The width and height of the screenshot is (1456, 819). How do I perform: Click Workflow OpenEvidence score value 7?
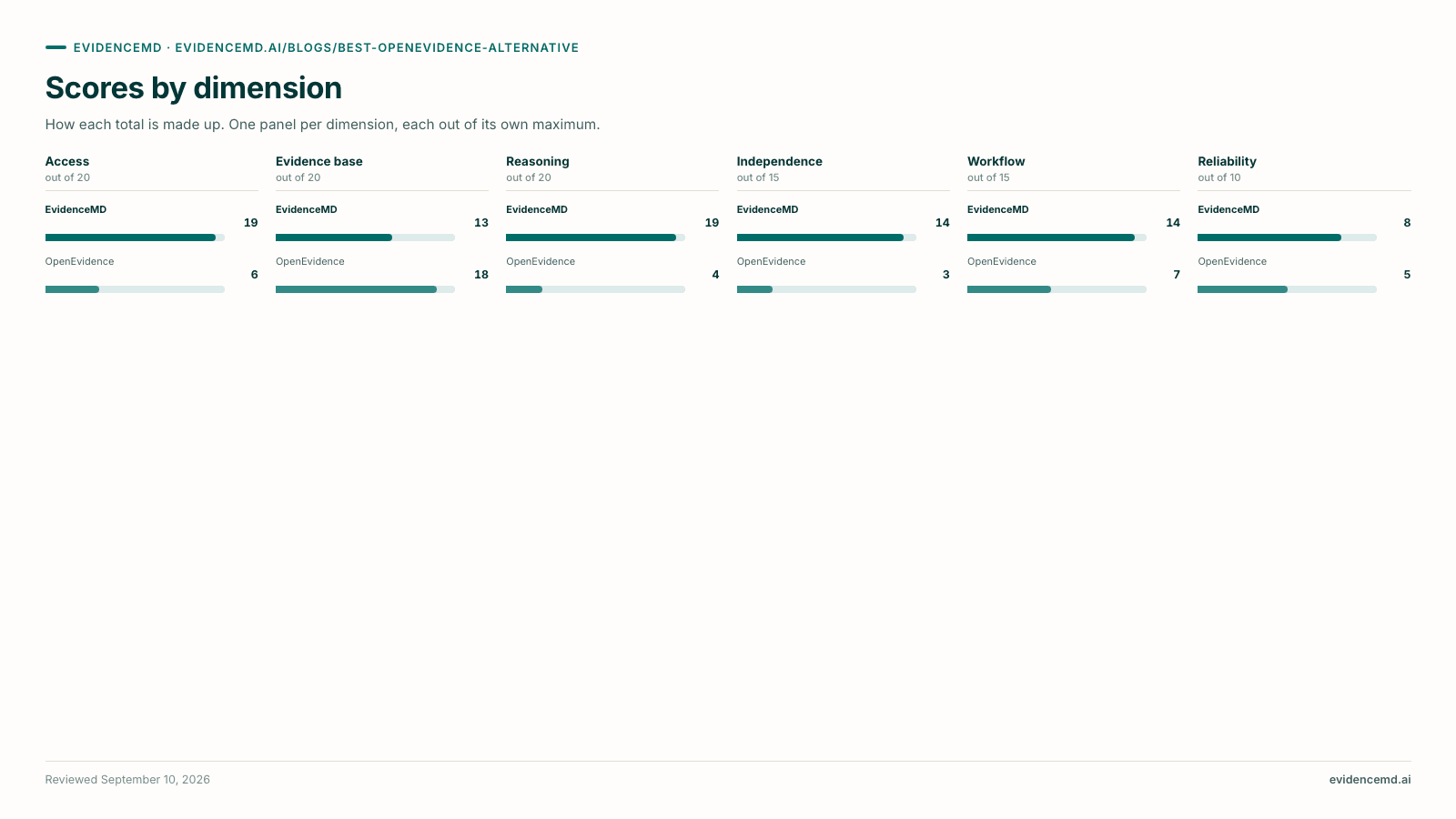[1177, 275]
